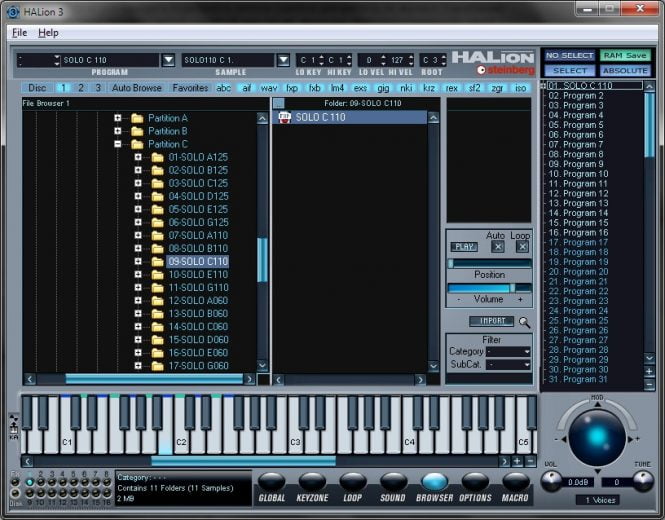The height and width of the screenshot is (520, 665).
Task: Click the VOL knob
Action: (551, 481)
